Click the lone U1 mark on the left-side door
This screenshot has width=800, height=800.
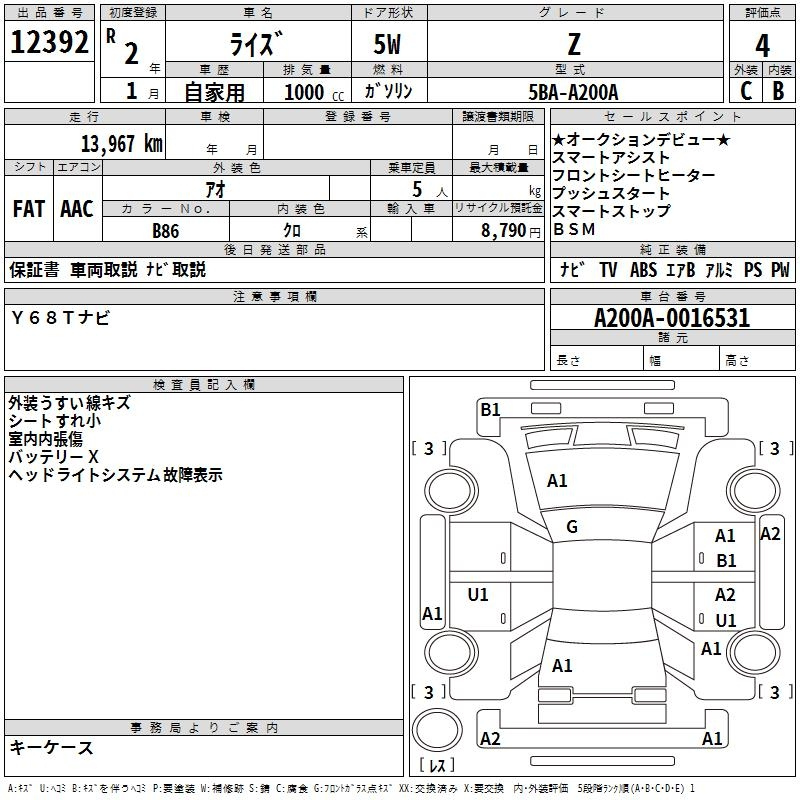pyautogui.click(x=478, y=595)
